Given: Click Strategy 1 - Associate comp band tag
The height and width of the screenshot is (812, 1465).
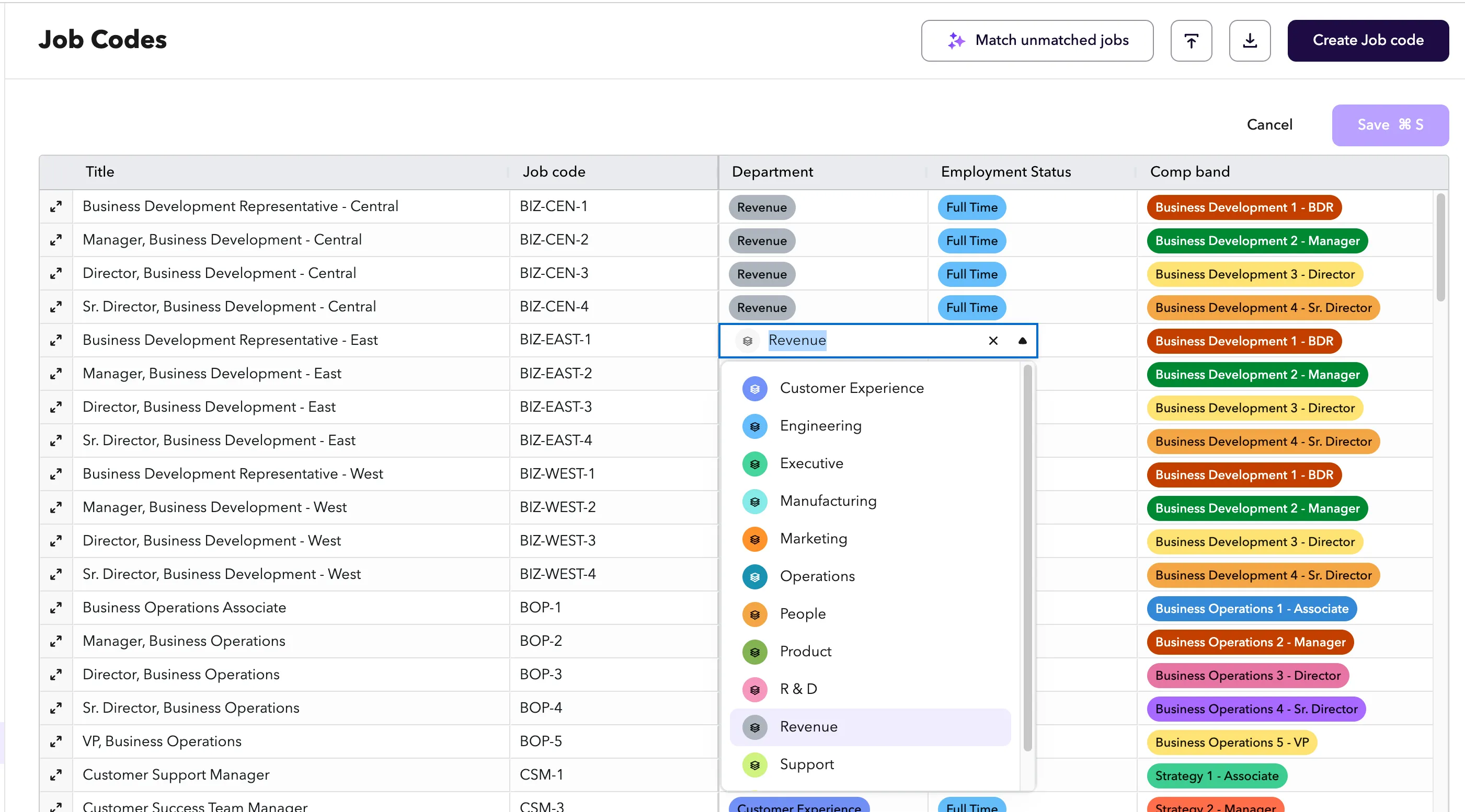Looking at the screenshot, I should click(1217, 776).
